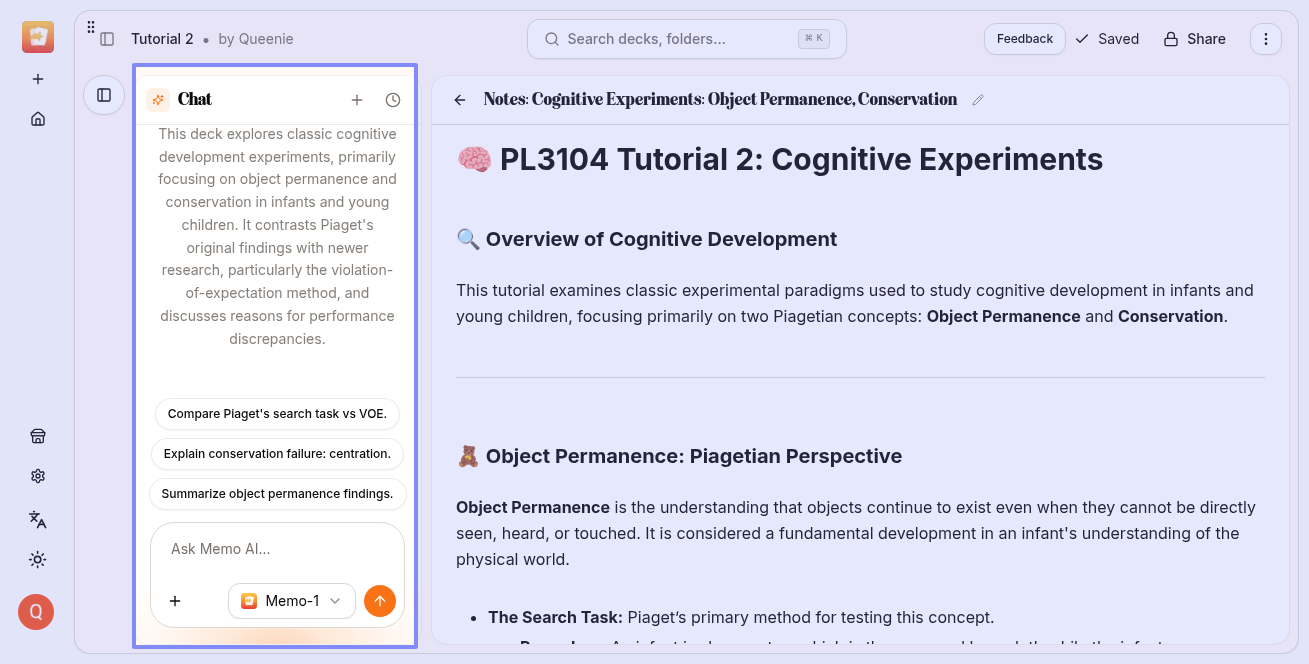This screenshot has width=1309, height=664.
Task: Click the pencil icon to rename notes
Action: click(x=978, y=100)
